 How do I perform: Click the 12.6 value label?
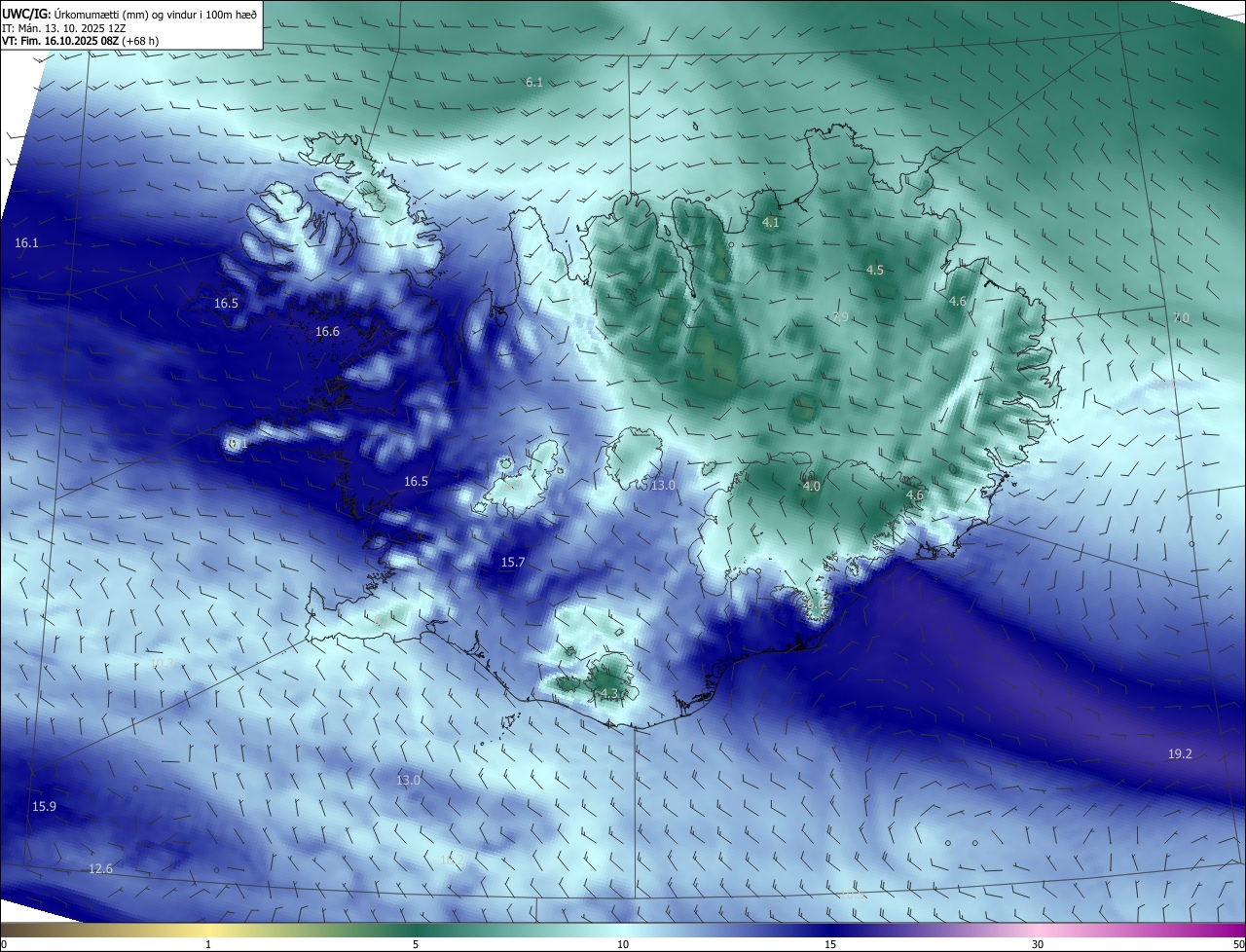[x=100, y=869]
